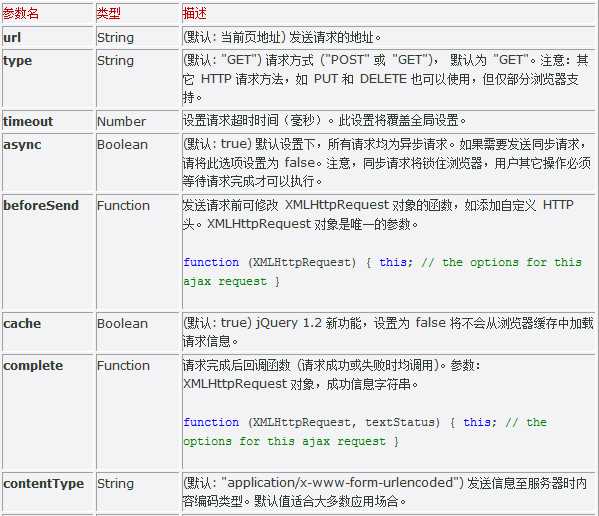Select the cache parameter name cell
Screen dimensions: 599x516
click(x=47, y=332)
